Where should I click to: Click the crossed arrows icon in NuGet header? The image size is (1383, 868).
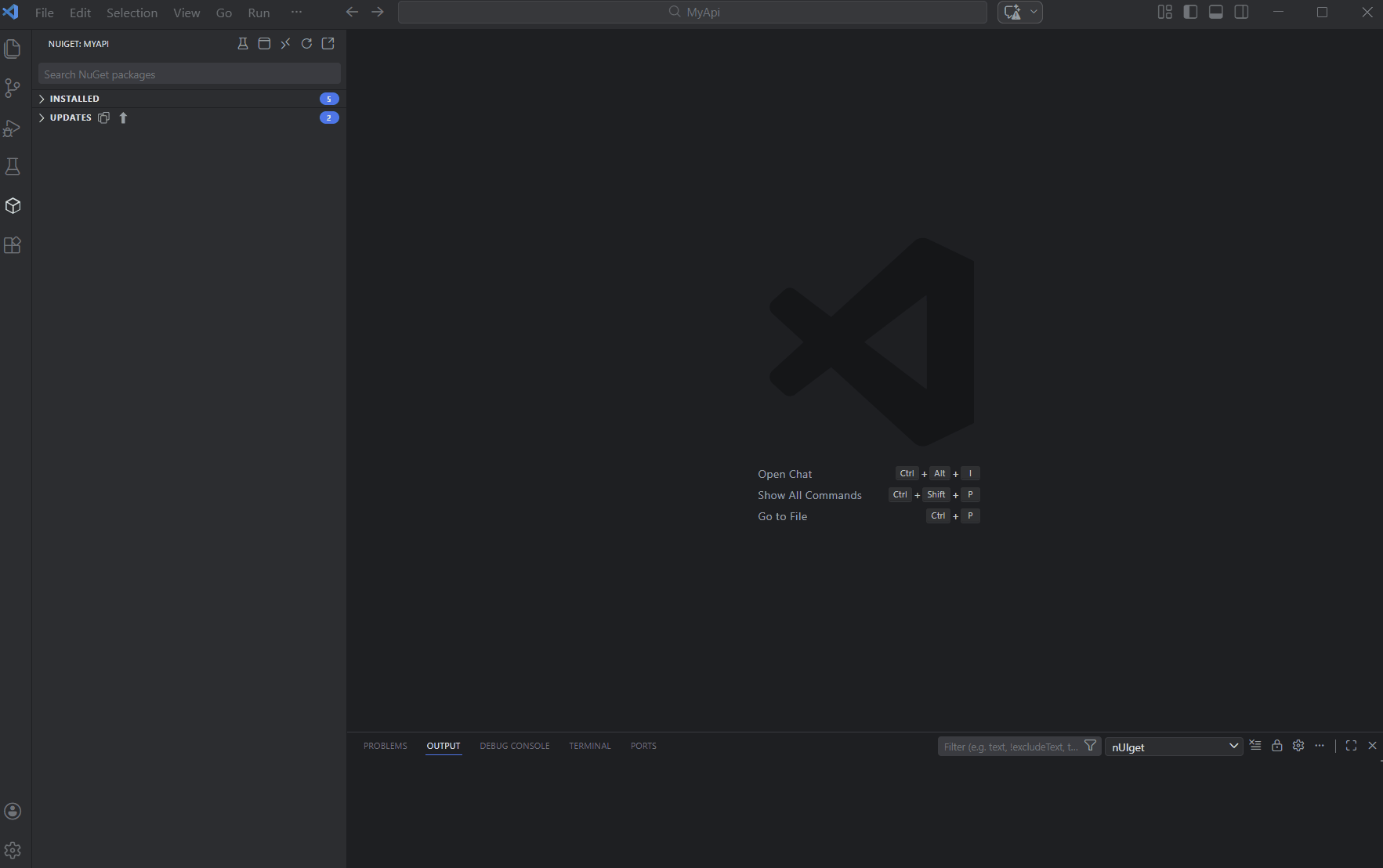click(x=285, y=44)
